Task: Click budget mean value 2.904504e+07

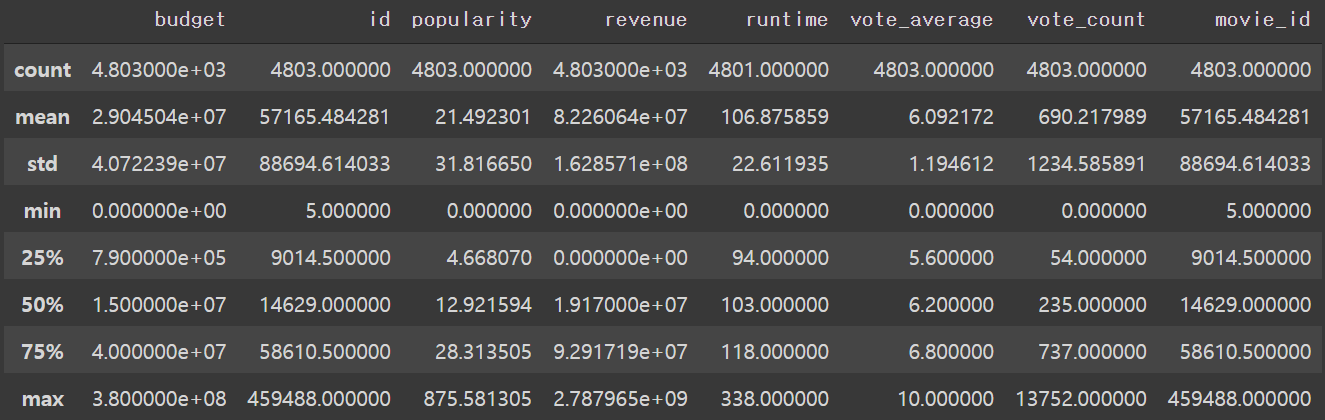Action: coord(159,117)
